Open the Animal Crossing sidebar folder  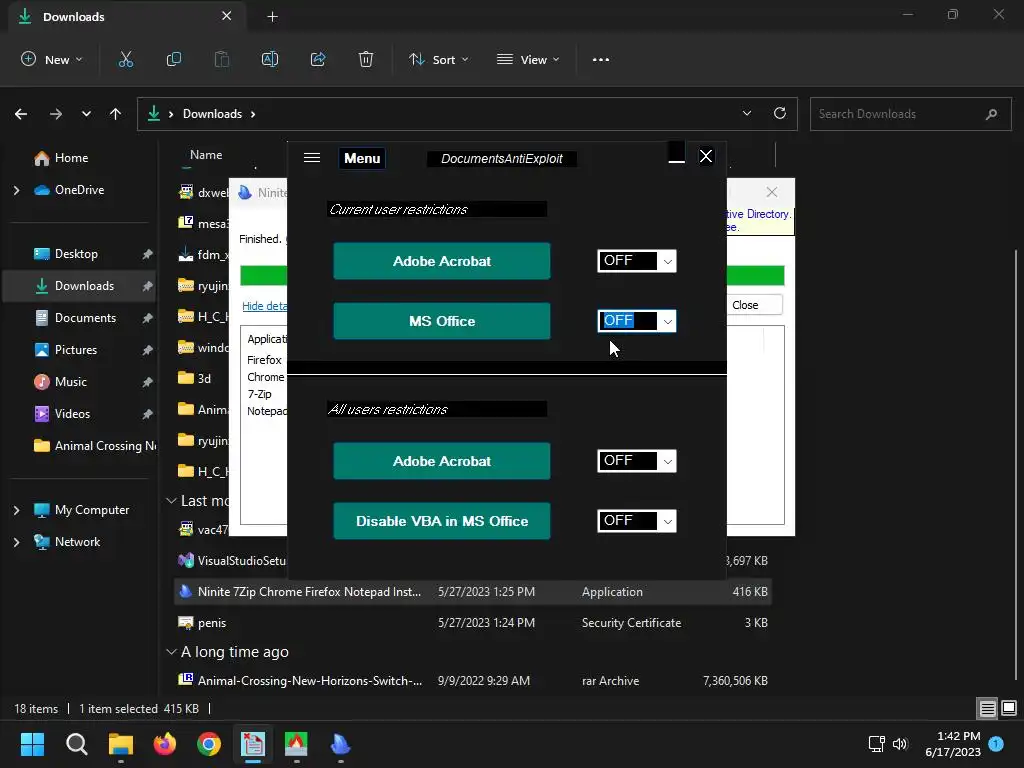[x=95, y=445]
